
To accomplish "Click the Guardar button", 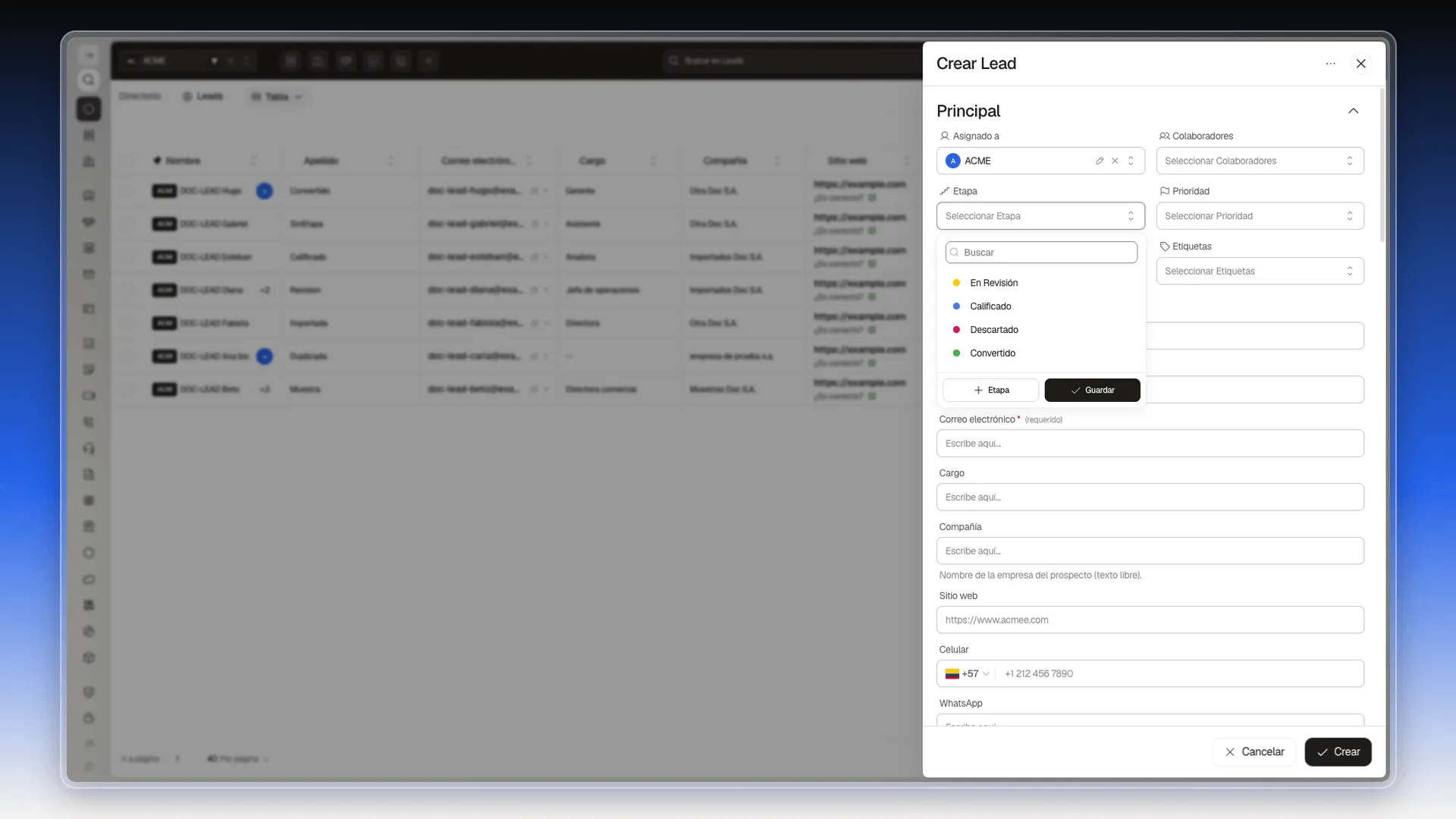I will [x=1092, y=390].
